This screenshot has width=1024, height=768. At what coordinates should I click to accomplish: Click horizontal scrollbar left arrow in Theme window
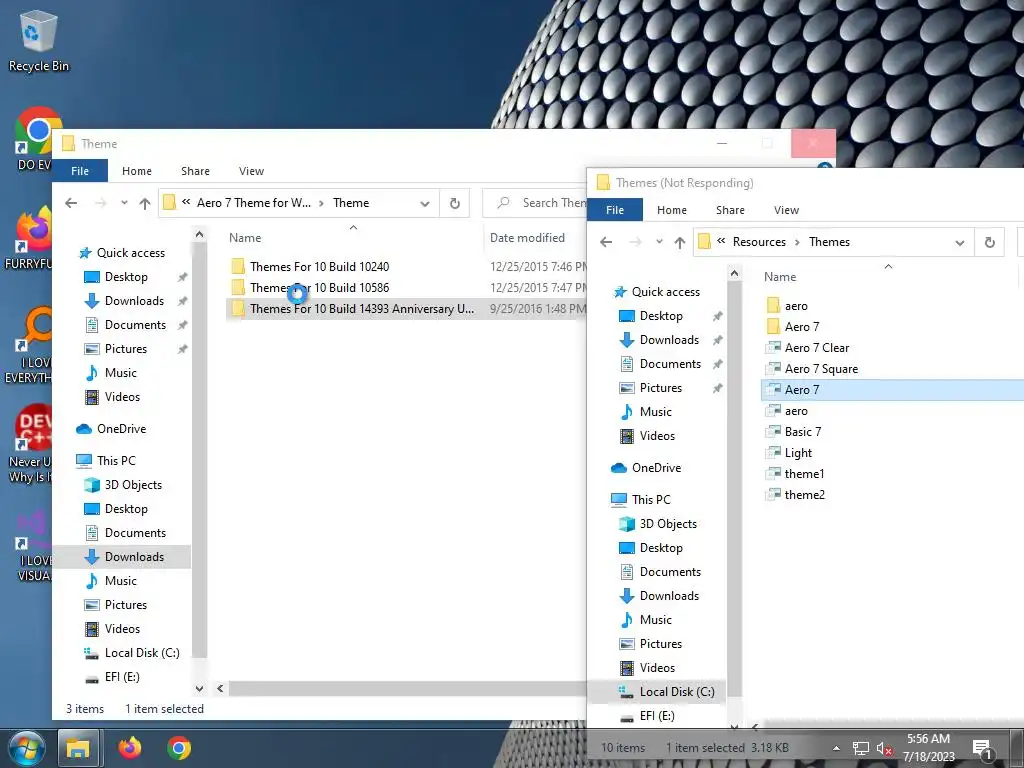point(220,688)
